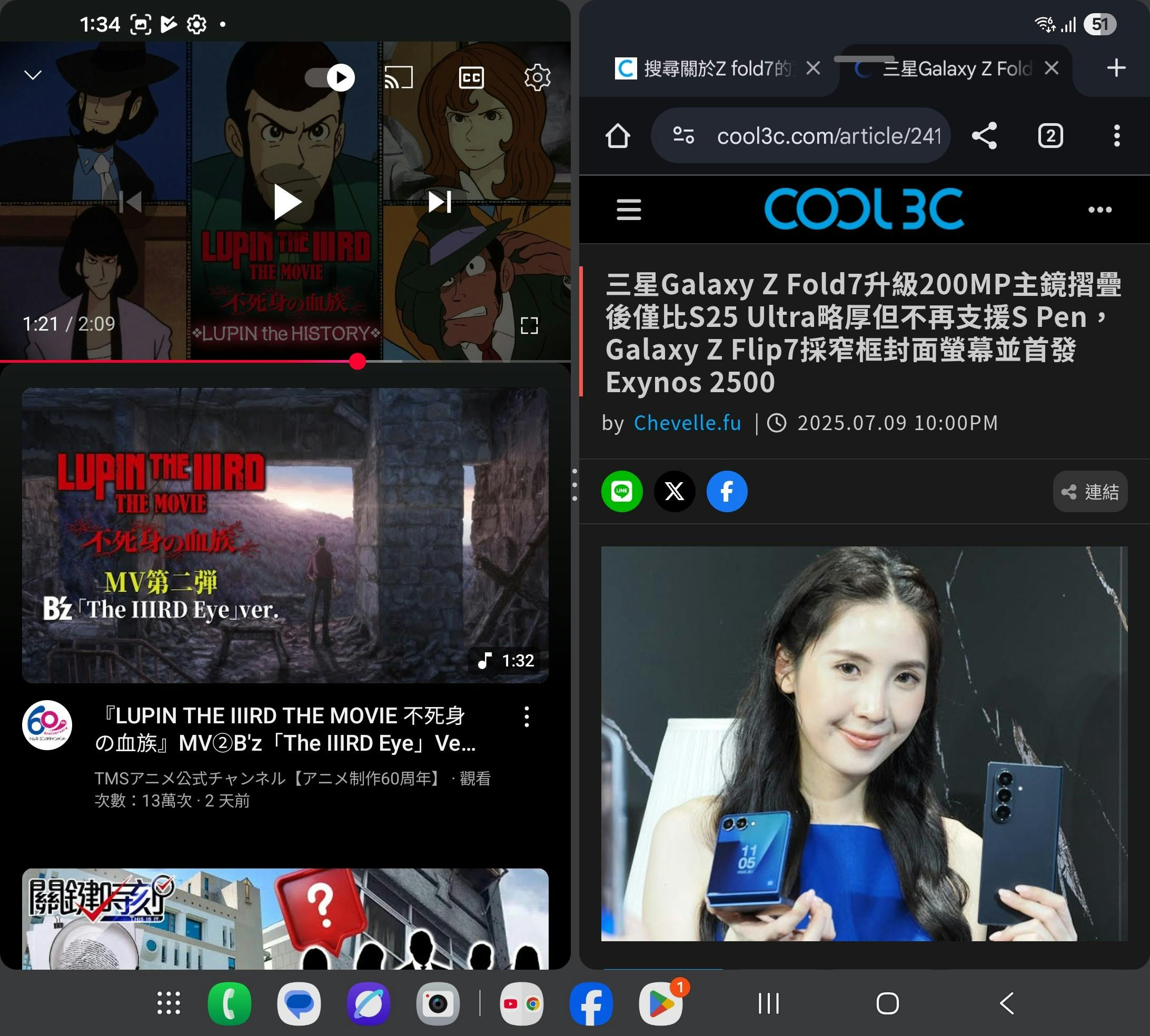
Task: Open COOL3C hamburger menu
Action: (x=629, y=209)
